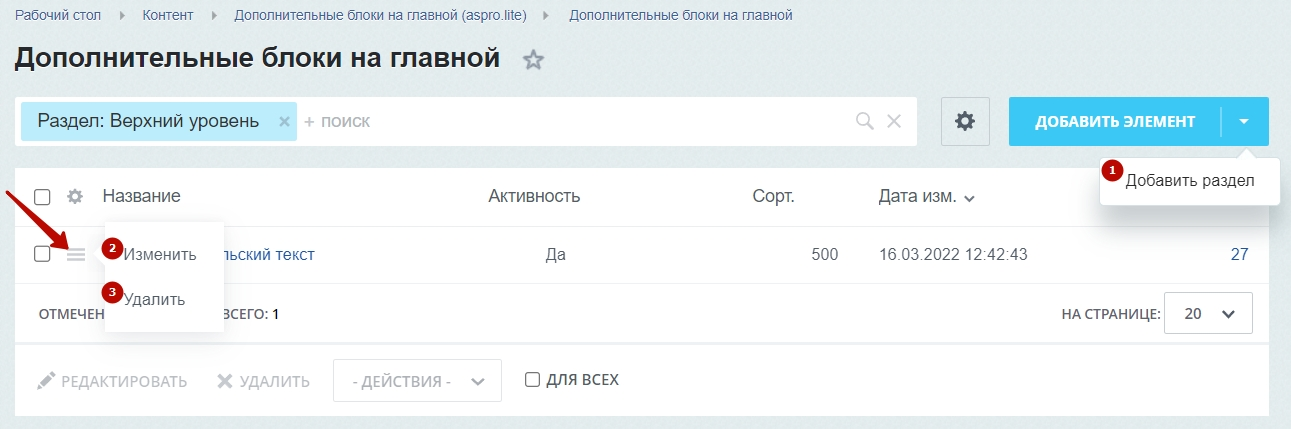
Task: Remove the 'Раздел: Верхний уровень' filter tag
Action: [x=284, y=121]
